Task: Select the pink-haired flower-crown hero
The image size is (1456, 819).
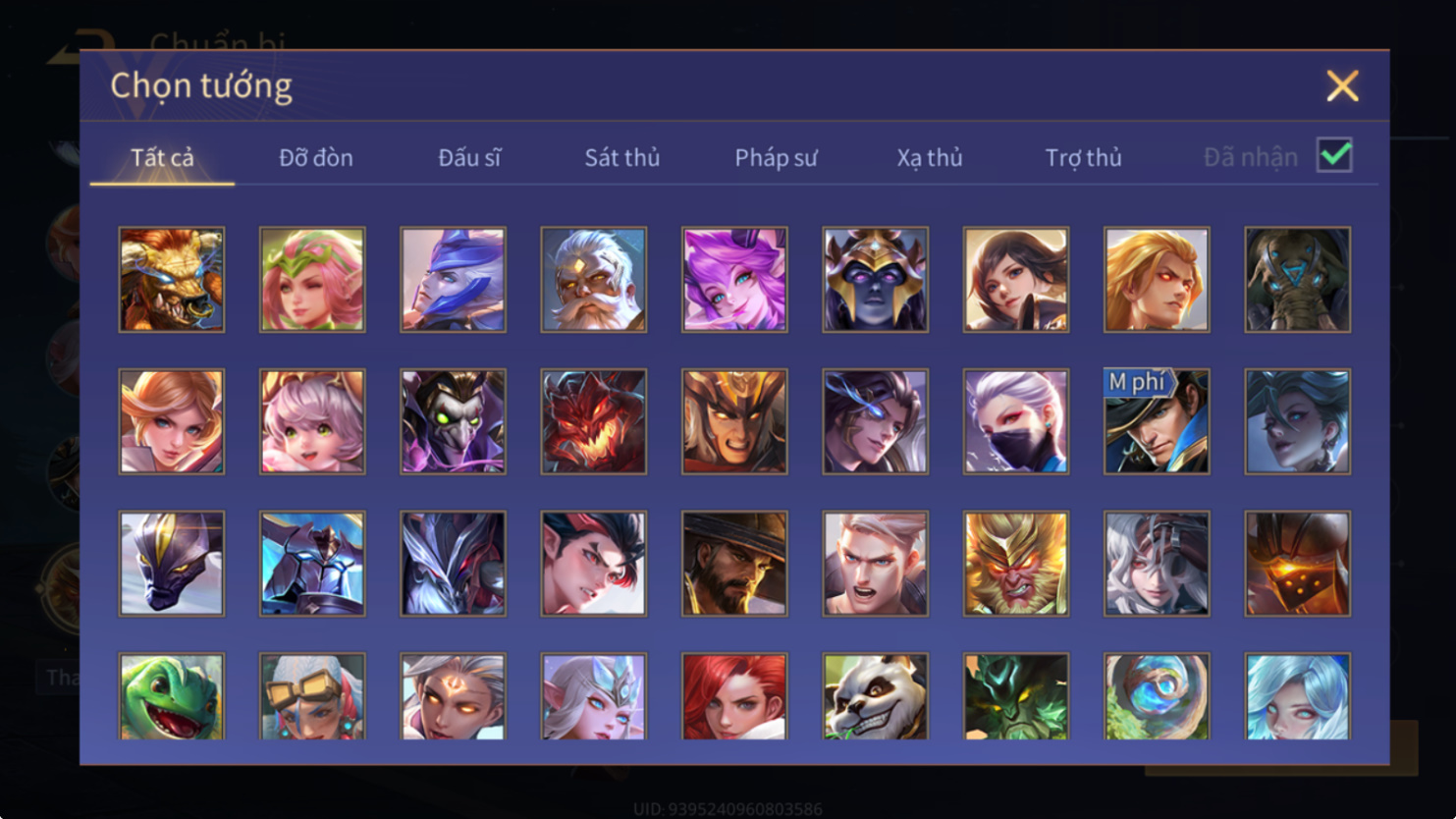Action: click(x=312, y=280)
